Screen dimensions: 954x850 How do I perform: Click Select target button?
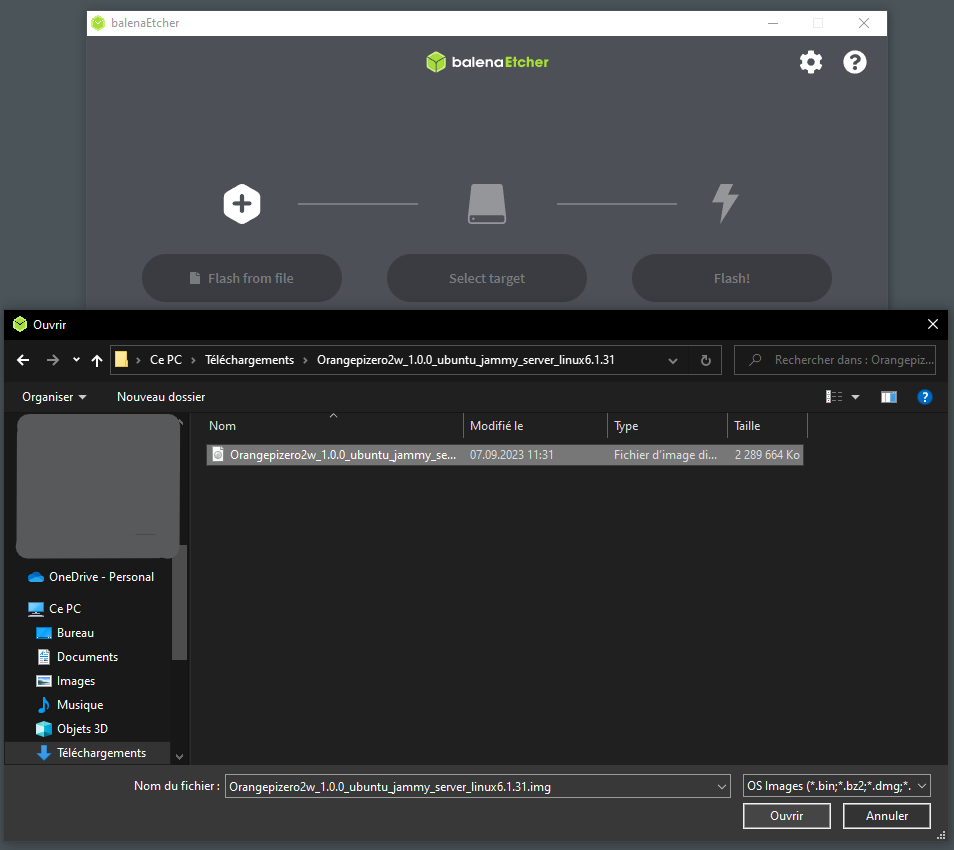tap(487, 278)
